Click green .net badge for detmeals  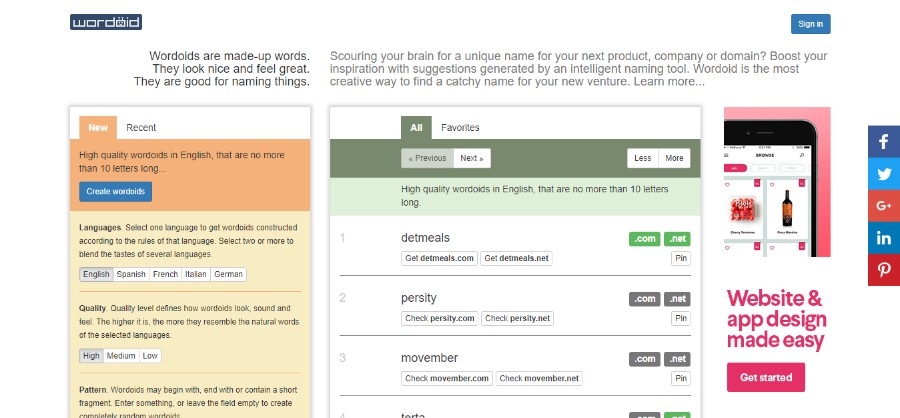(x=677, y=239)
